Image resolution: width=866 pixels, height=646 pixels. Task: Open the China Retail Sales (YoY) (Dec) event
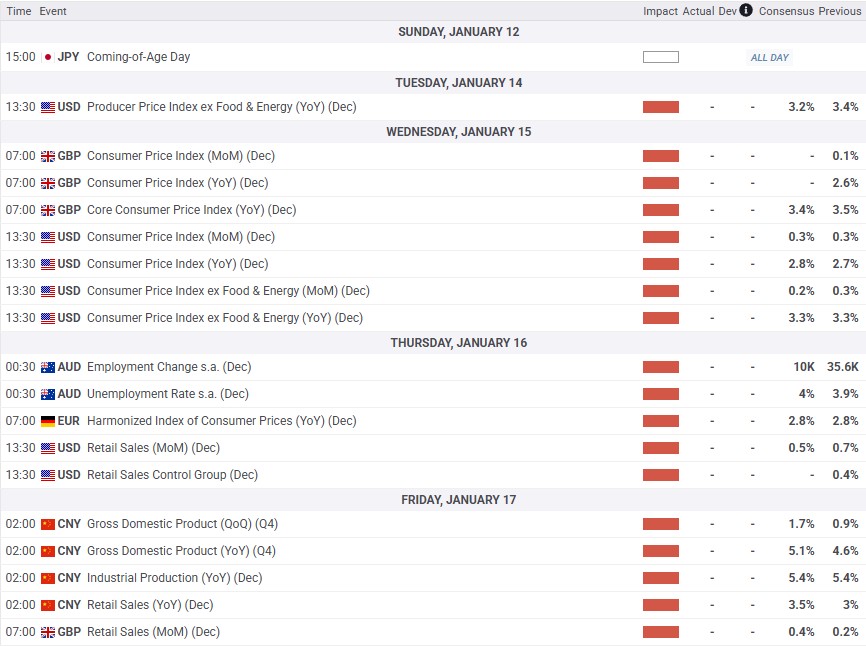150,605
